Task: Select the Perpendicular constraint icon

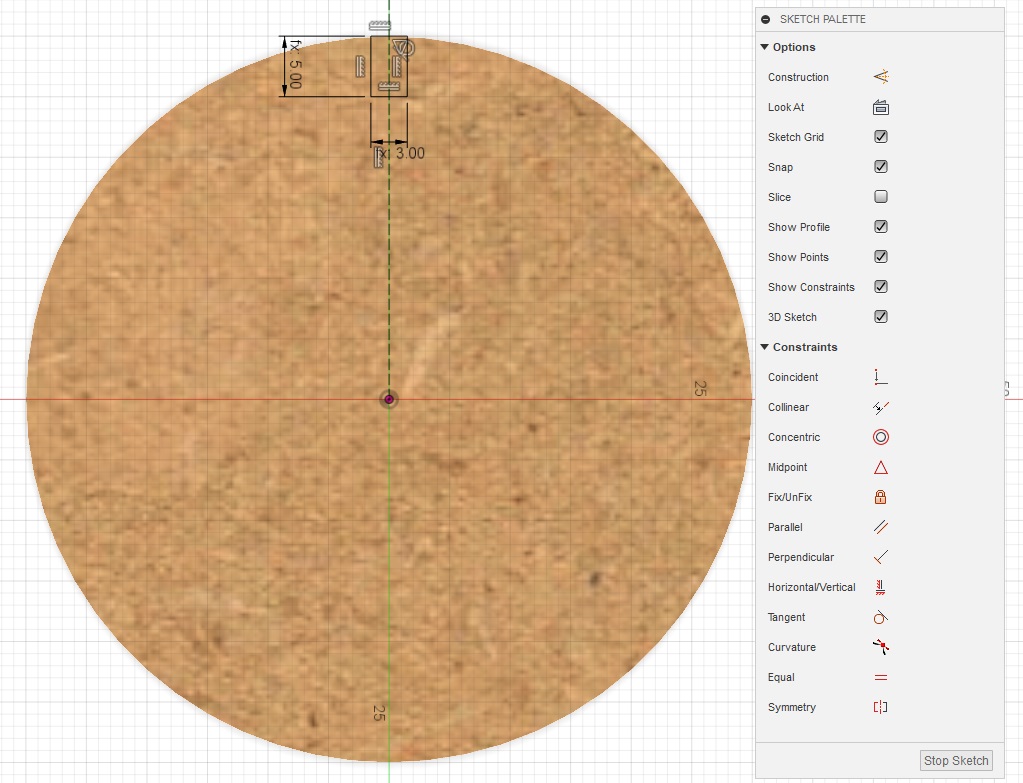Action: coord(881,557)
